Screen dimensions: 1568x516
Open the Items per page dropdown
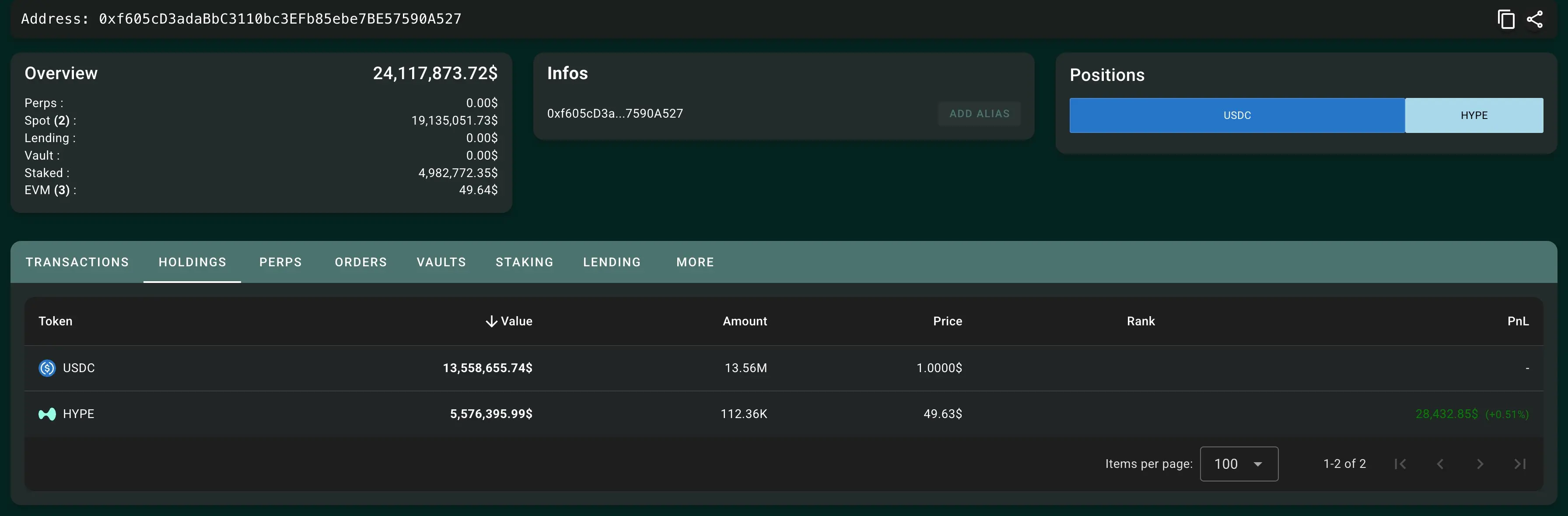pos(1239,464)
